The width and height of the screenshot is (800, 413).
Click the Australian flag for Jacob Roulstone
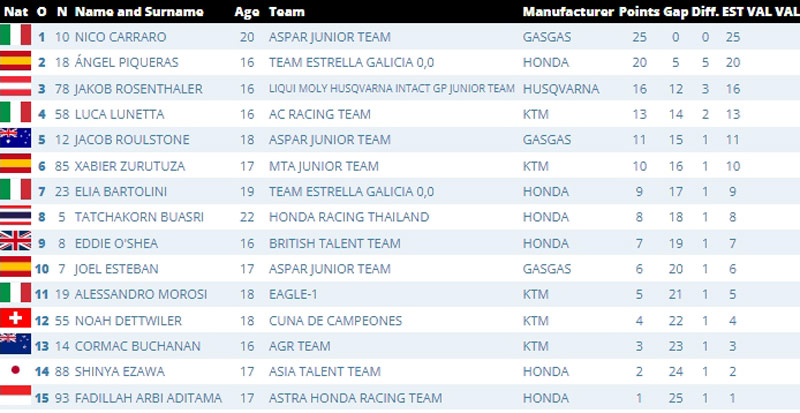point(16,140)
